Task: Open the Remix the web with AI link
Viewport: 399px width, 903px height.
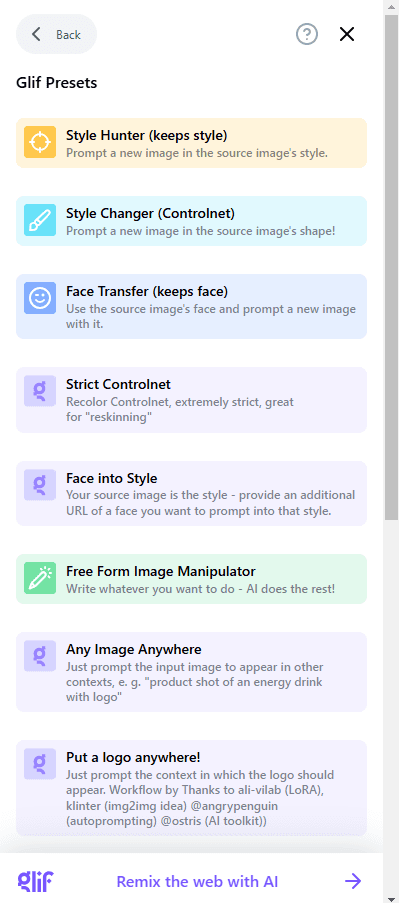Action: (x=197, y=881)
